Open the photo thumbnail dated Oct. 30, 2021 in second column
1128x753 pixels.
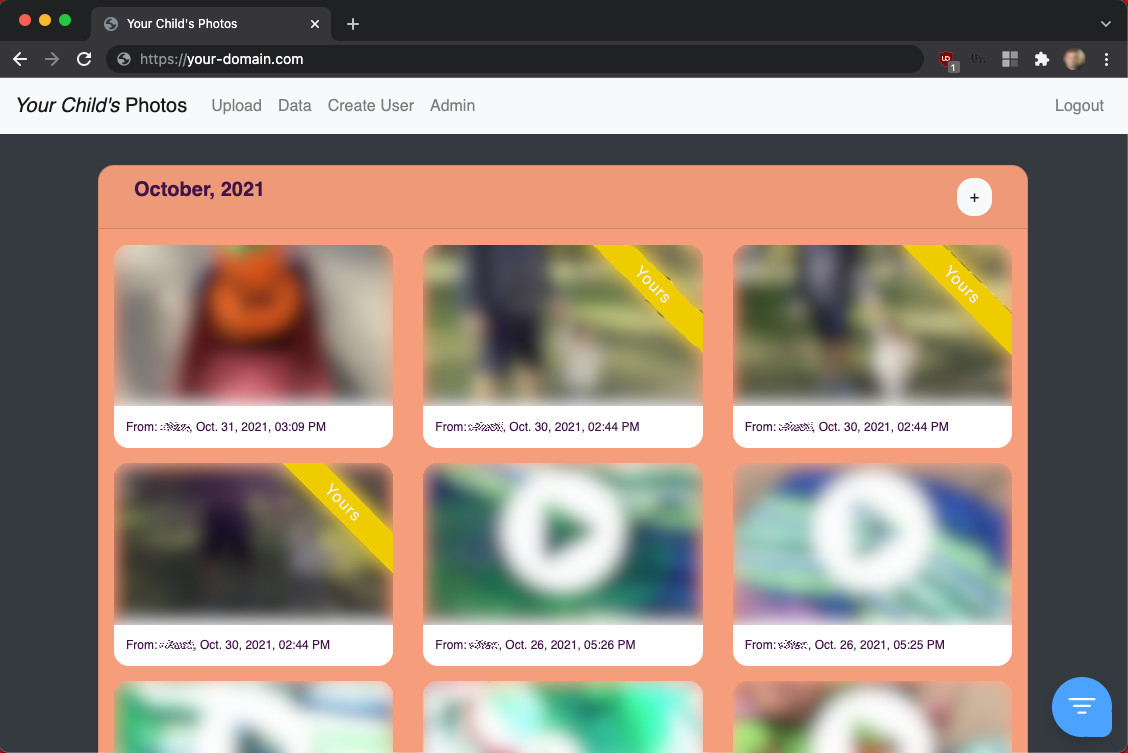(x=563, y=325)
